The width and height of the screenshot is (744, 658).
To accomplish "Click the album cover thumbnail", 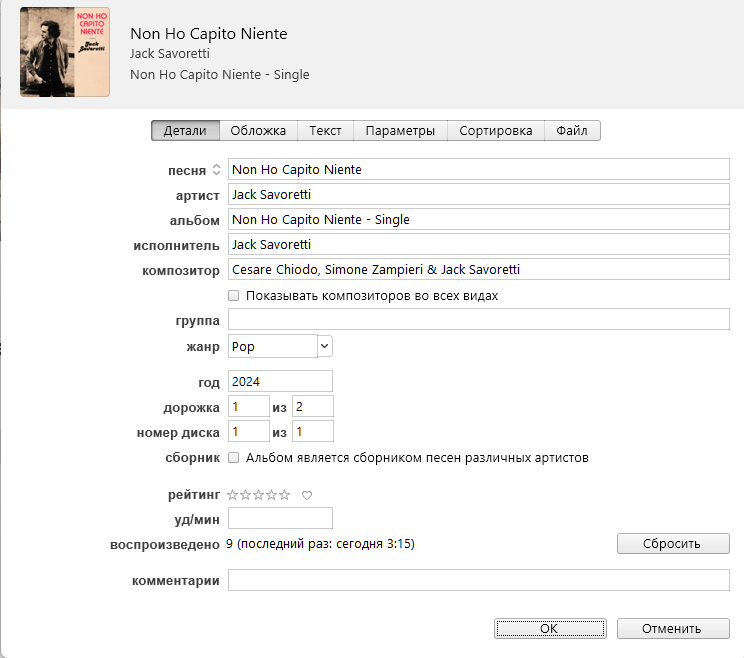I will click(65, 52).
